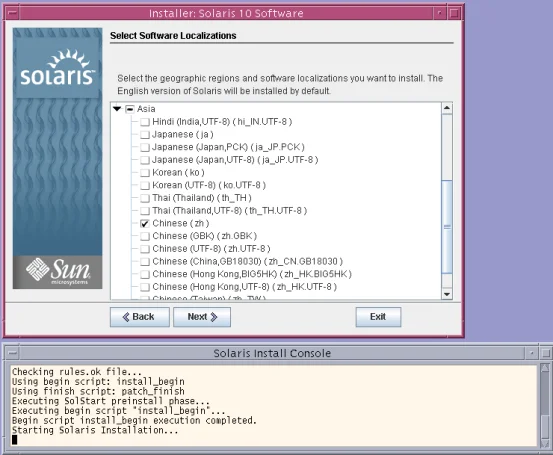Maximize the Solaris Install Console window

pos(545,353)
